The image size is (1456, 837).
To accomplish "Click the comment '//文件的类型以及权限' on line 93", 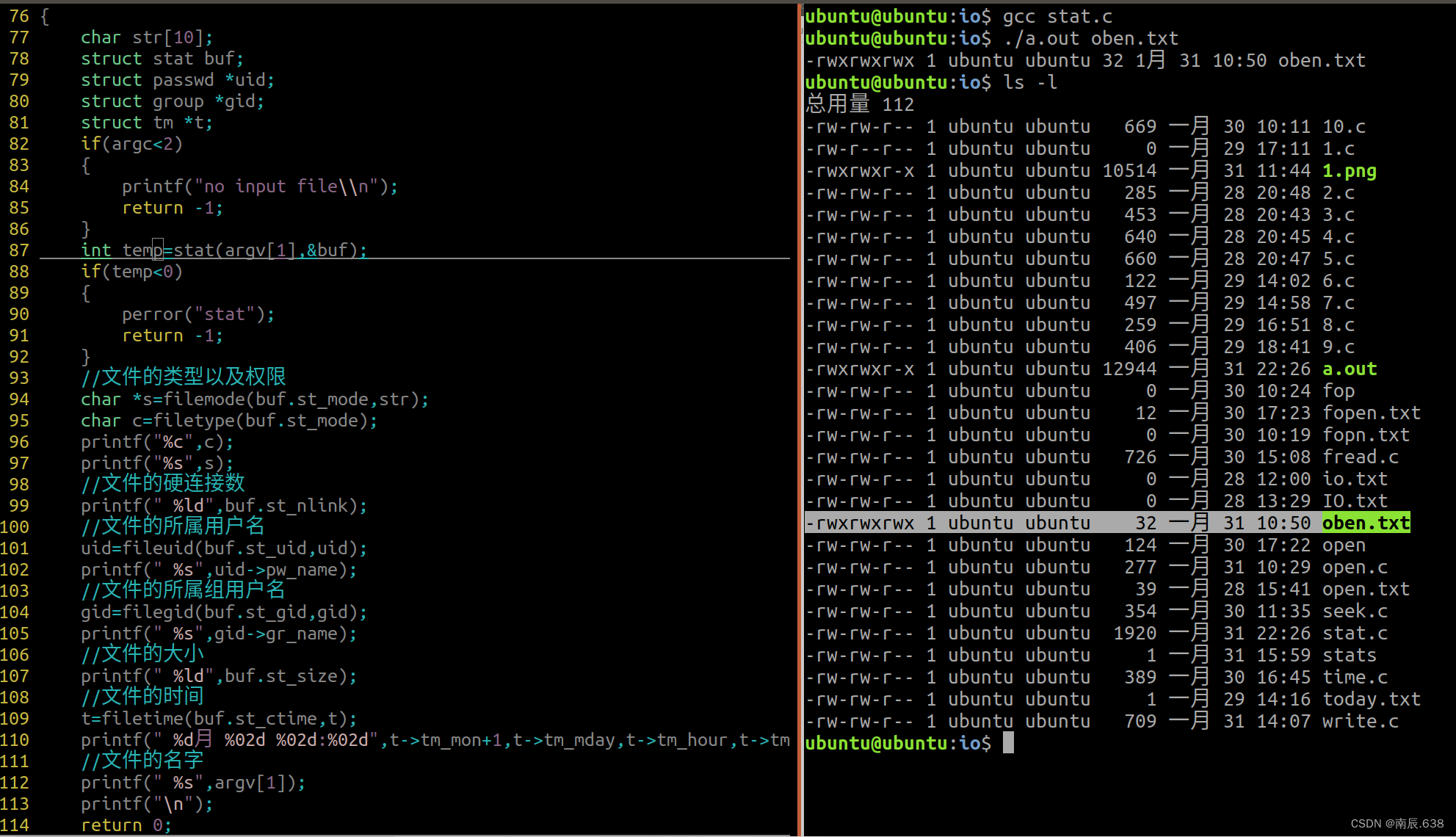I will [x=184, y=377].
